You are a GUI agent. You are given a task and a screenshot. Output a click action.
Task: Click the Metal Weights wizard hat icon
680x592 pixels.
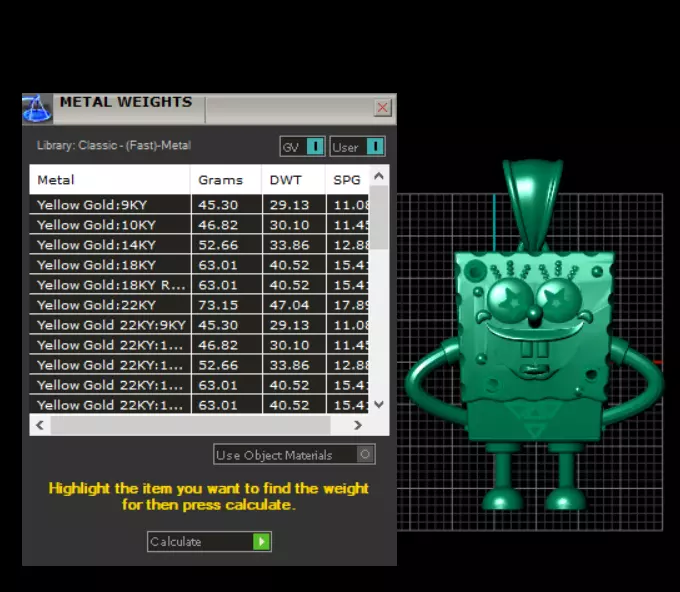[x=37, y=108]
